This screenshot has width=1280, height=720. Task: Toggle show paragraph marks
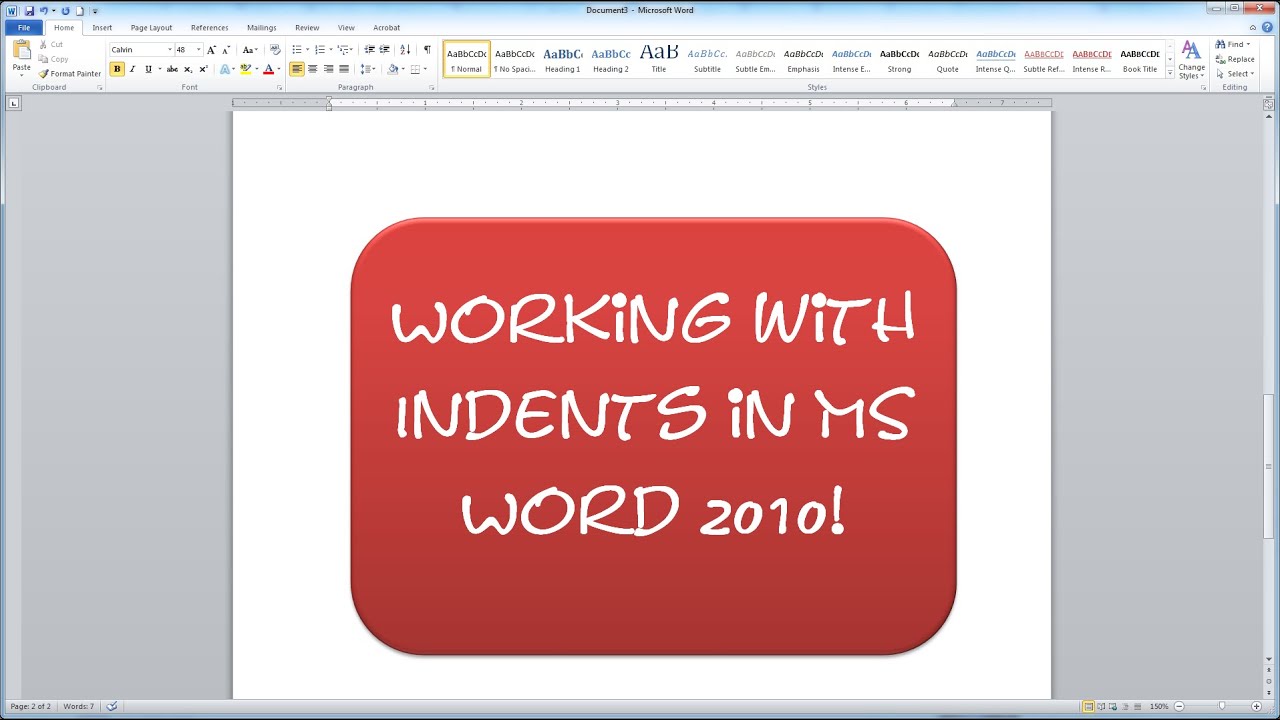pyautogui.click(x=427, y=49)
